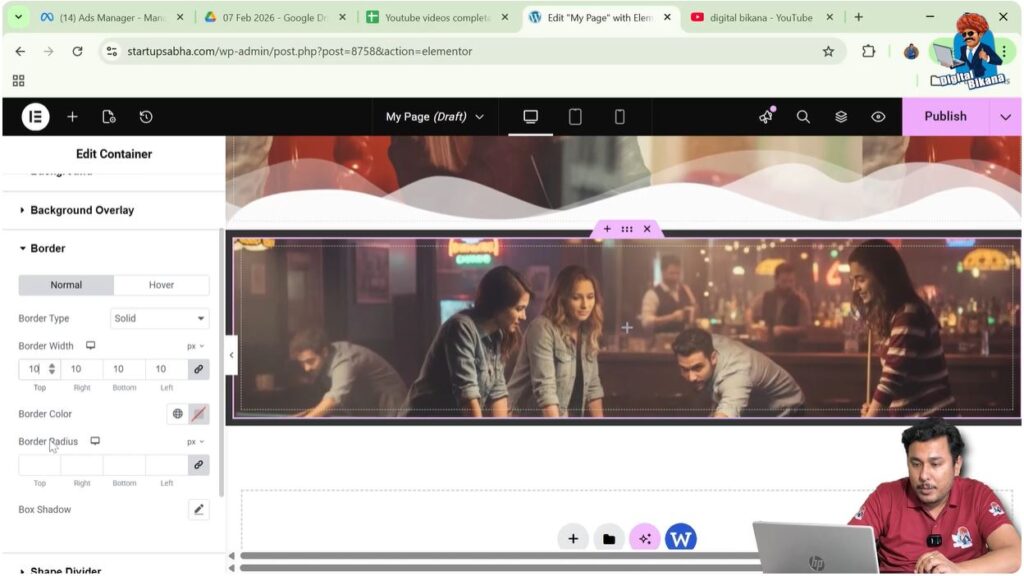Switch to the digital bikana YouTube tab

coord(760,17)
